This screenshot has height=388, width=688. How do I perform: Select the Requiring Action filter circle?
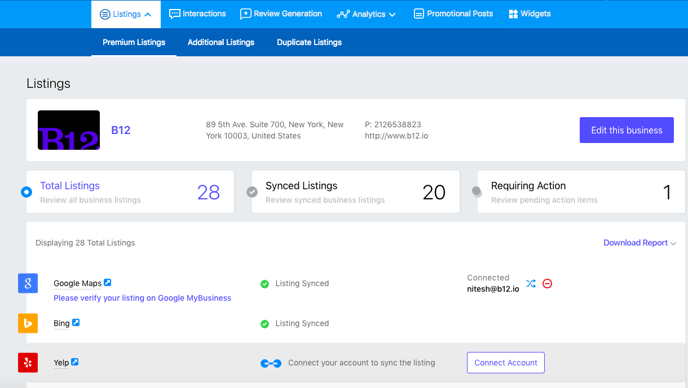tap(477, 192)
